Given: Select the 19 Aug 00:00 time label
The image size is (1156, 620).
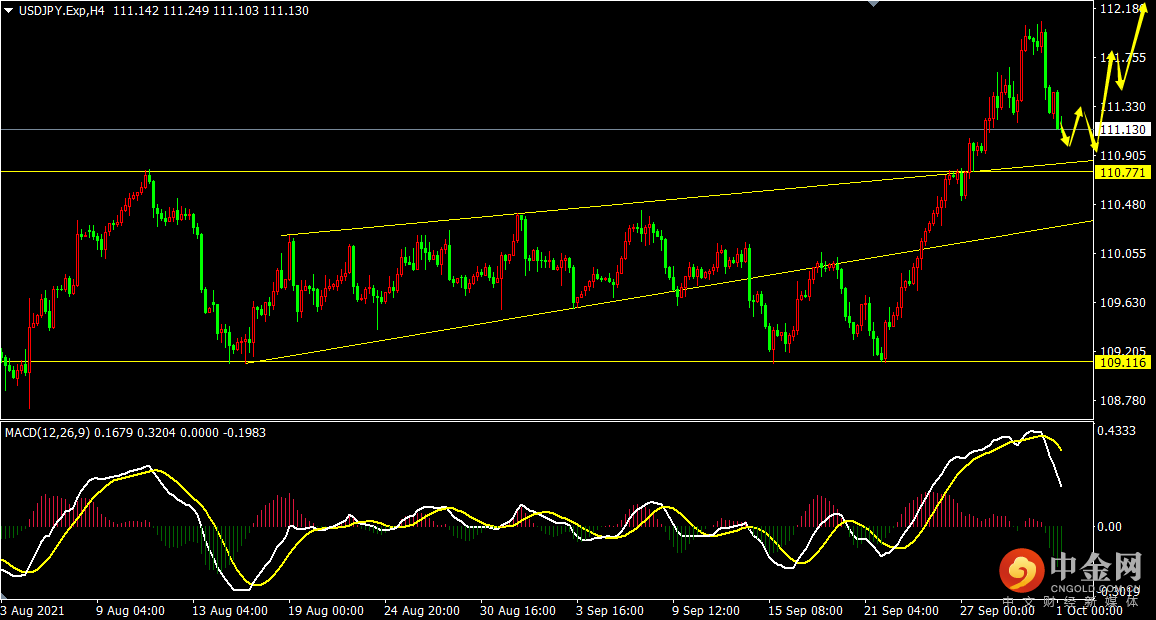Looking at the screenshot, I should [x=326, y=610].
